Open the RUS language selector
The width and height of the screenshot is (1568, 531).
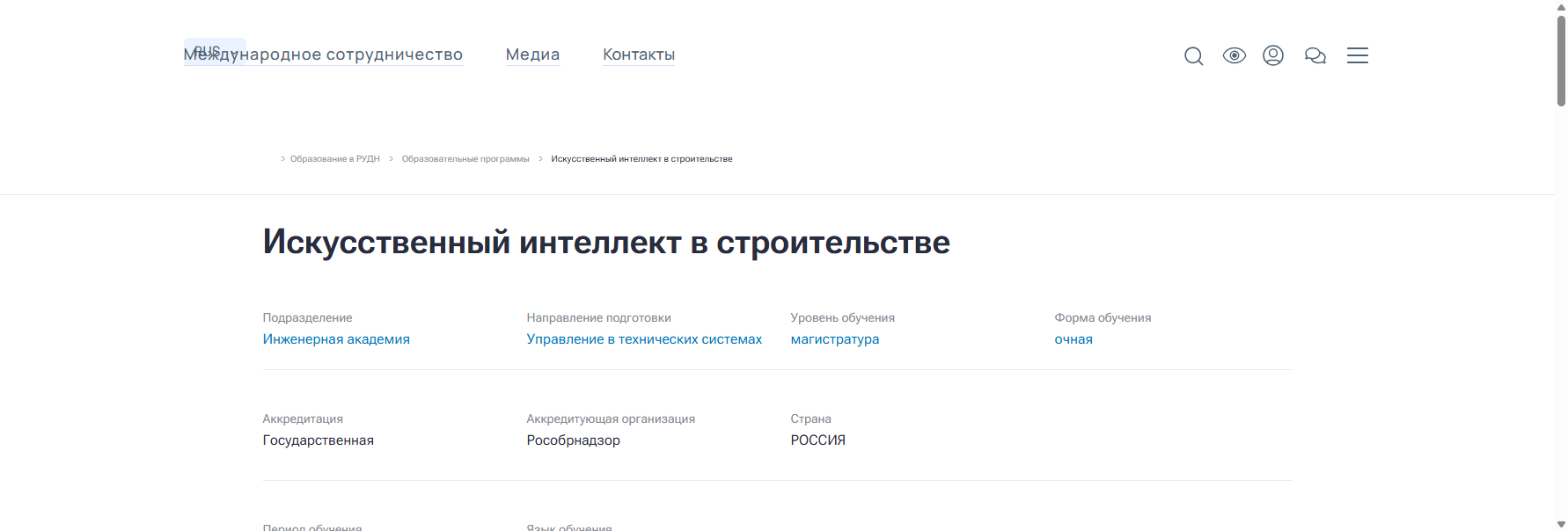click(215, 51)
